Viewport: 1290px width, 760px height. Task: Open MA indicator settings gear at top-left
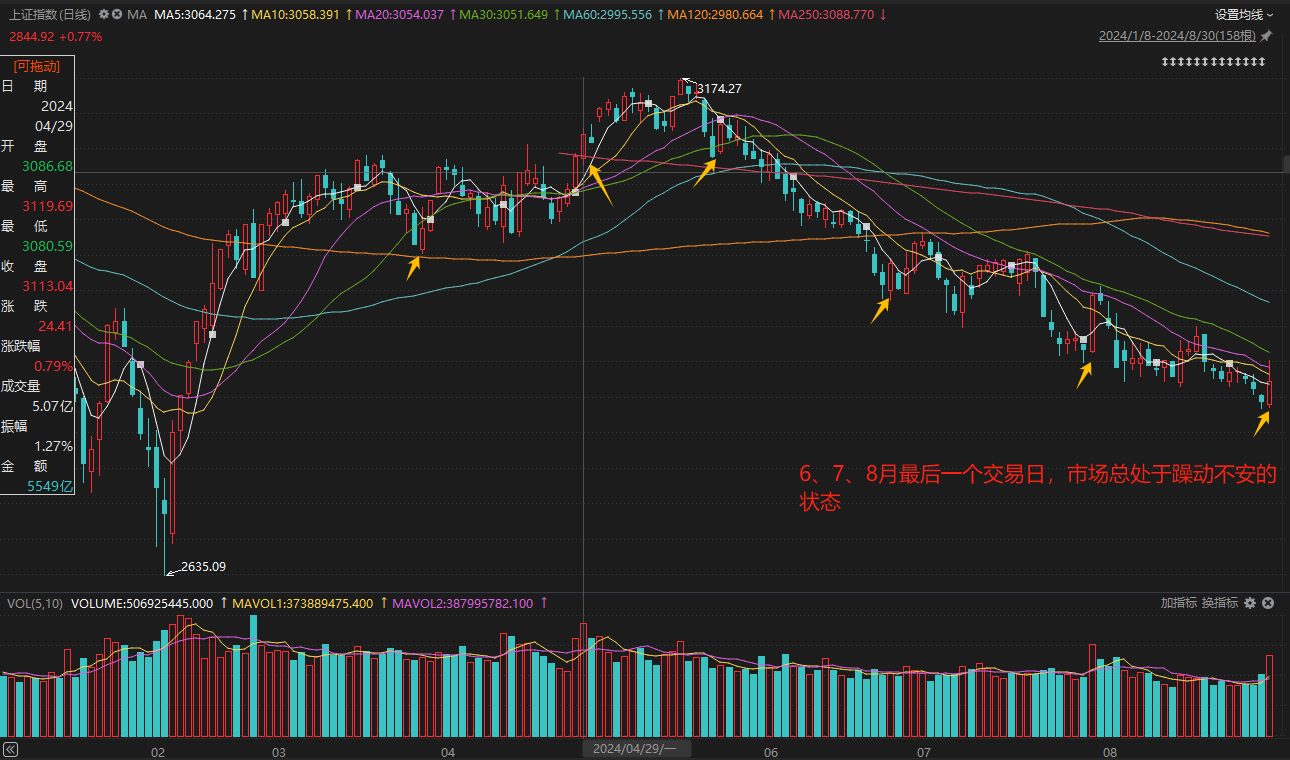click(104, 15)
